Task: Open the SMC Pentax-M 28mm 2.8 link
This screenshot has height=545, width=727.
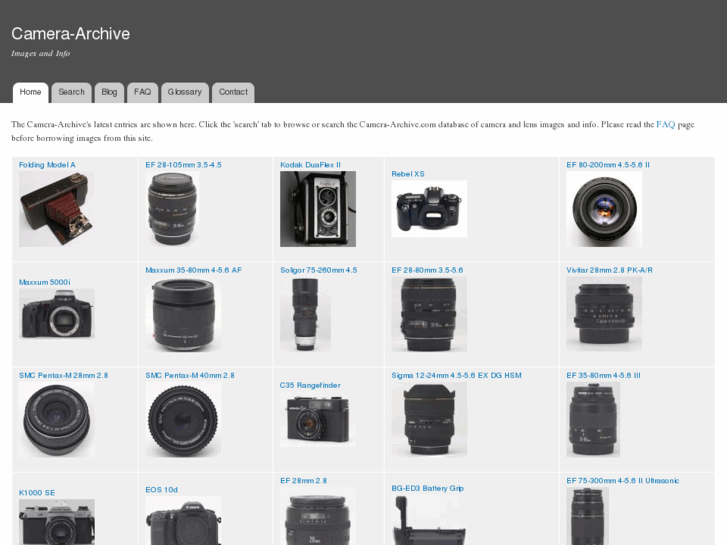Action: pos(64,375)
